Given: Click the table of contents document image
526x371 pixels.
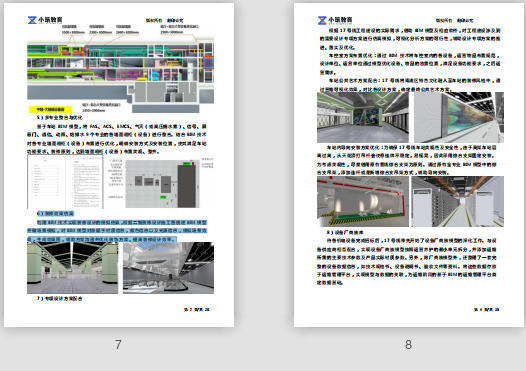Looking at the screenshot, I should coord(65,182).
